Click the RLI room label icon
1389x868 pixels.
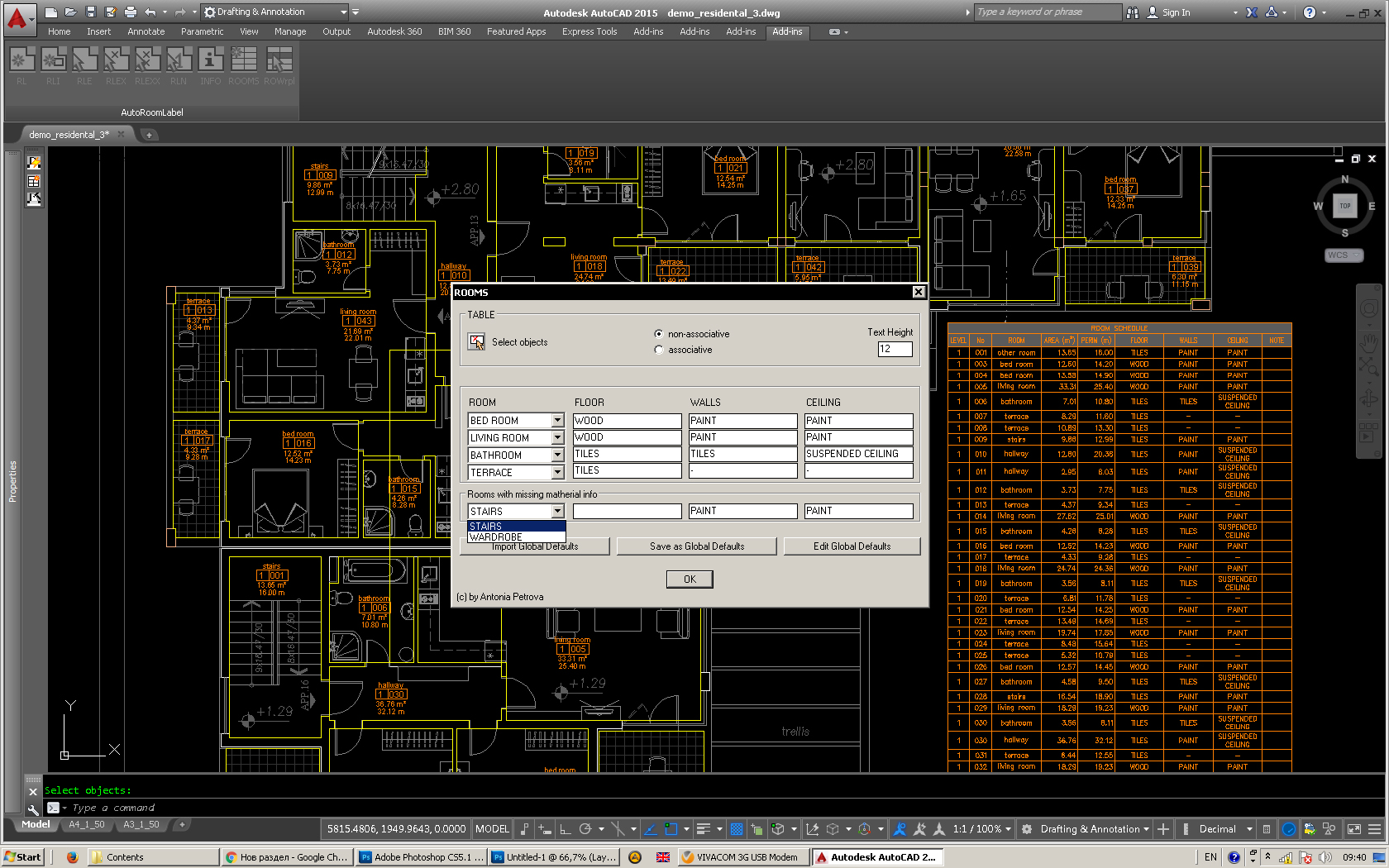[x=53, y=60]
